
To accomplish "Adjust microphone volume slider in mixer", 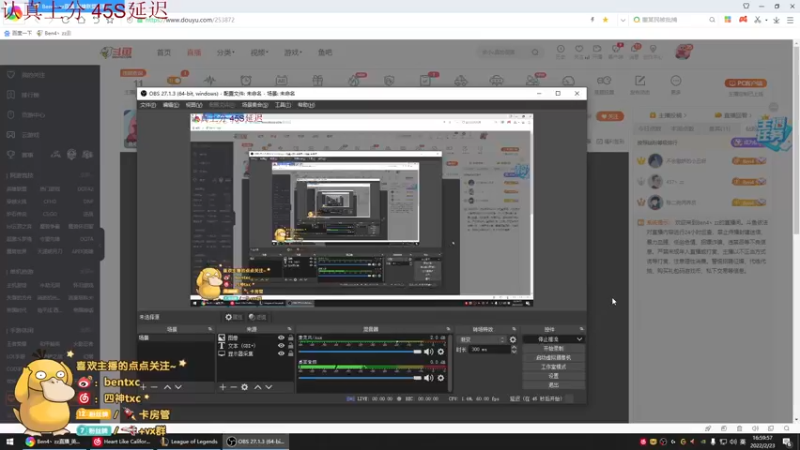I will pyautogui.click(x=360, y=352).
